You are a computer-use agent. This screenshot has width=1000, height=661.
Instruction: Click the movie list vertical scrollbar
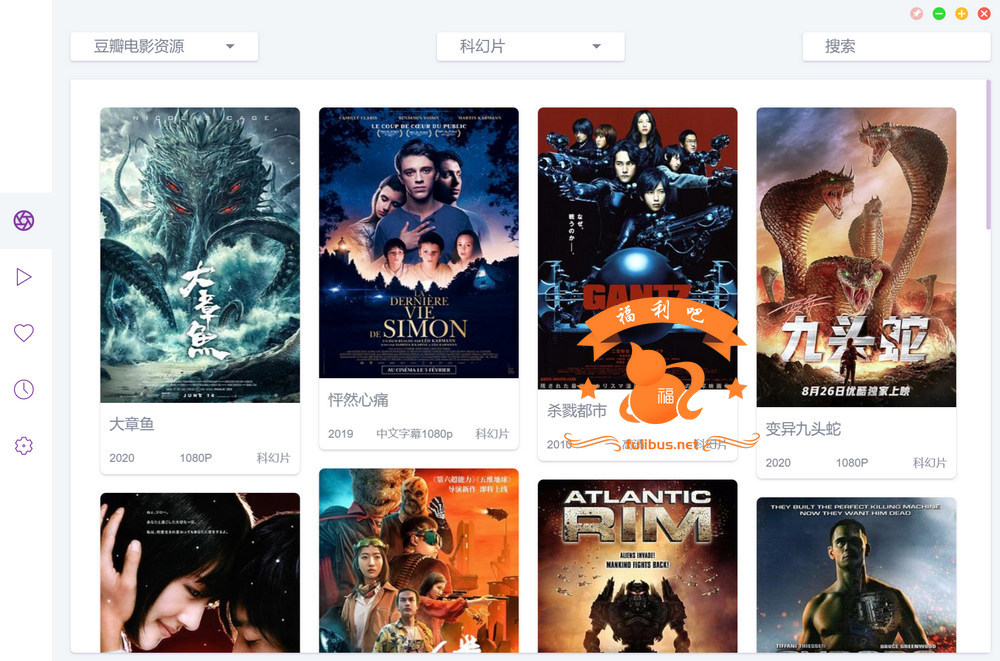988,155
